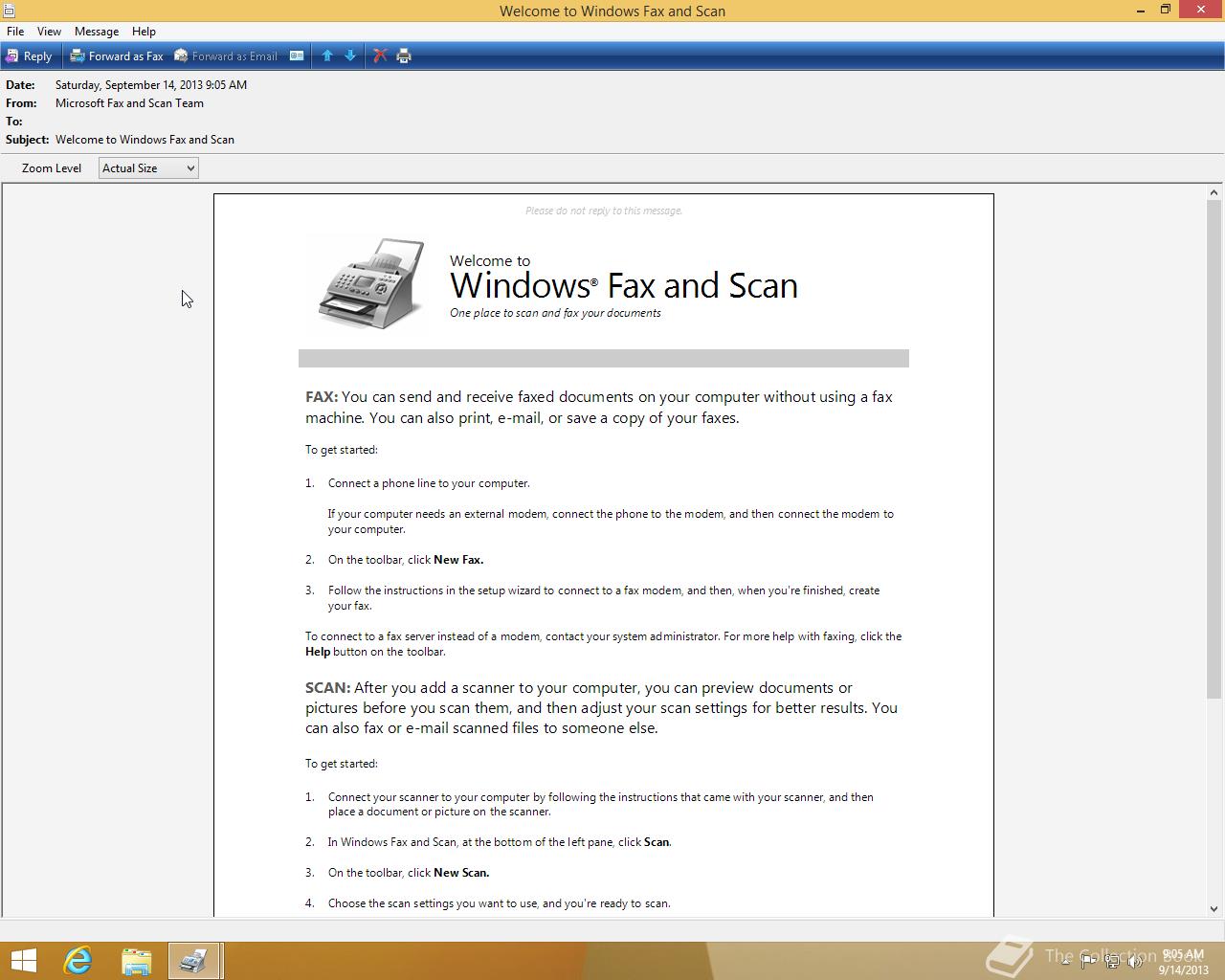Open the Message menu

click(97, 32)
